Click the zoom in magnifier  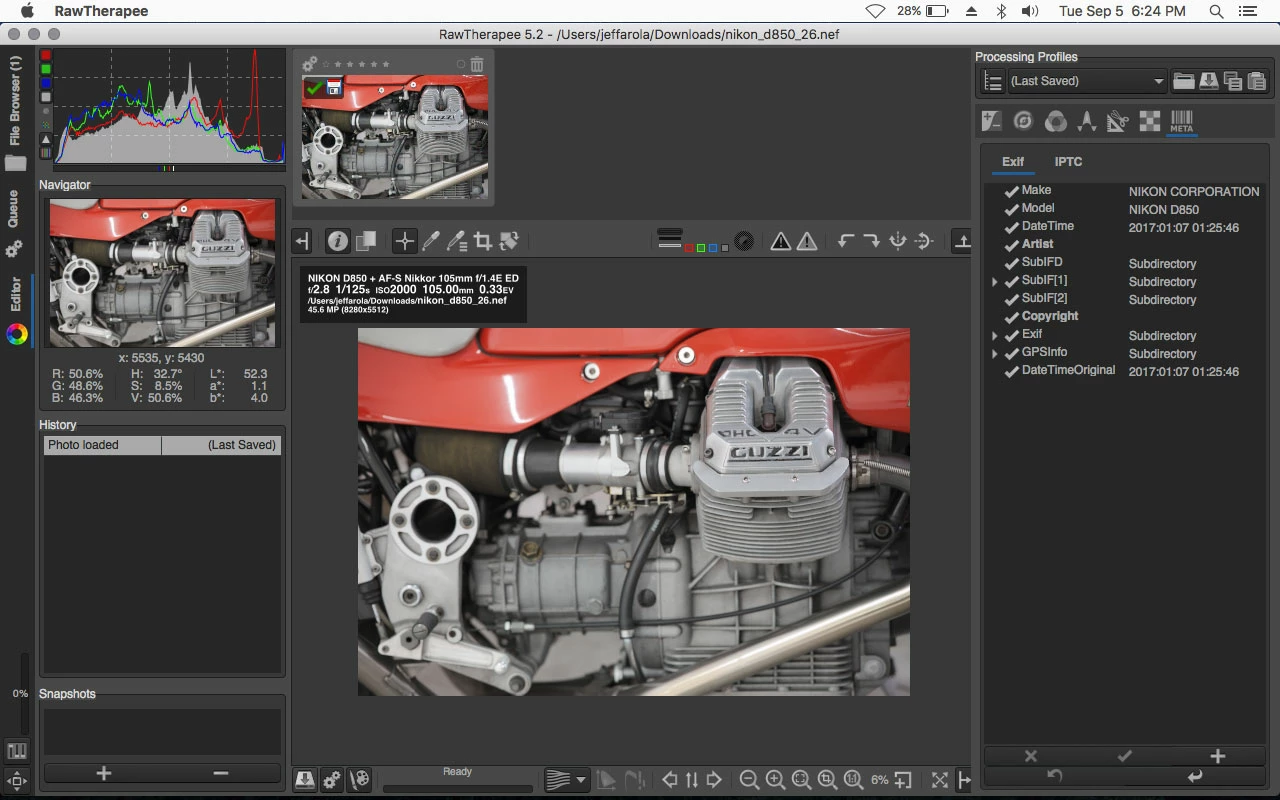775,780
